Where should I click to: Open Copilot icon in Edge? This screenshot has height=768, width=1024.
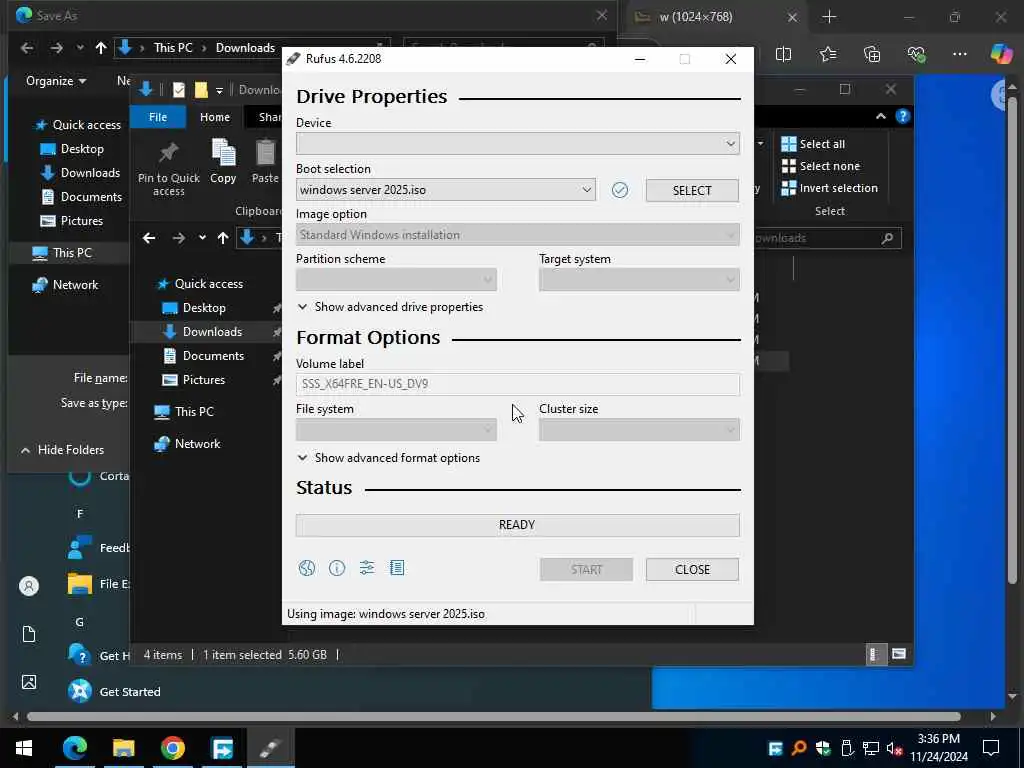pos(1000,54)
